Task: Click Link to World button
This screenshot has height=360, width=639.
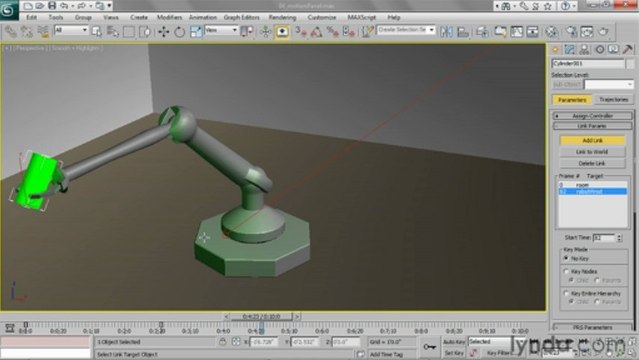Action: pos(592,152)
